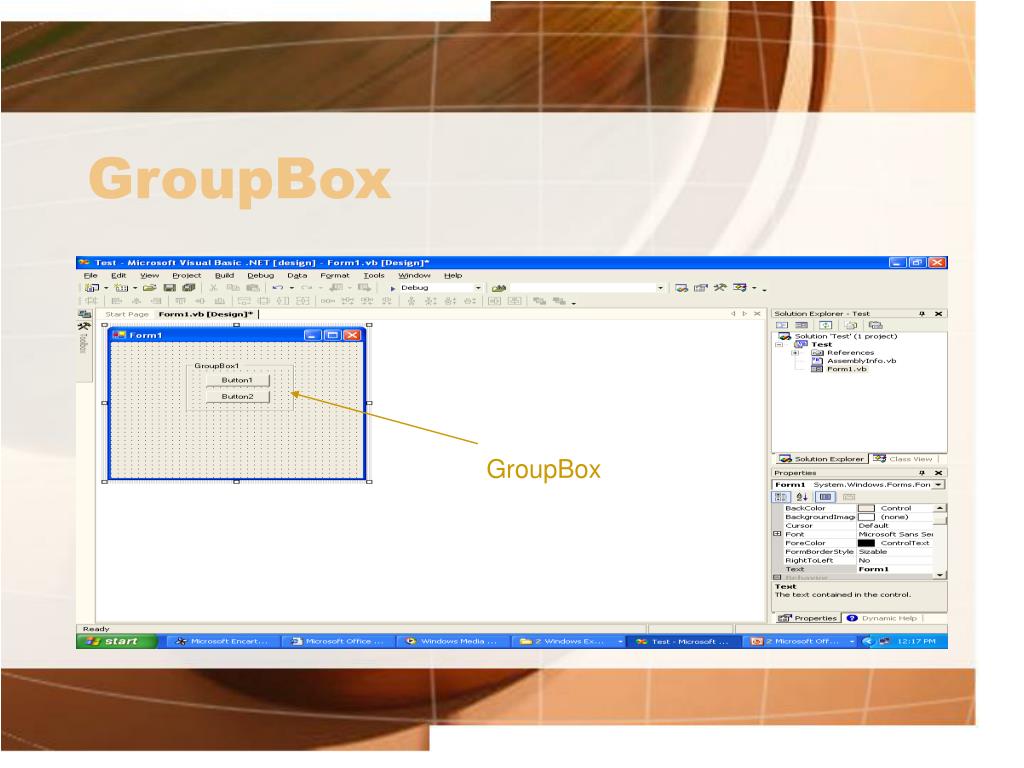Click the Copy toolbar icon
Screen dimensions: 1024x768
point(232,288)
